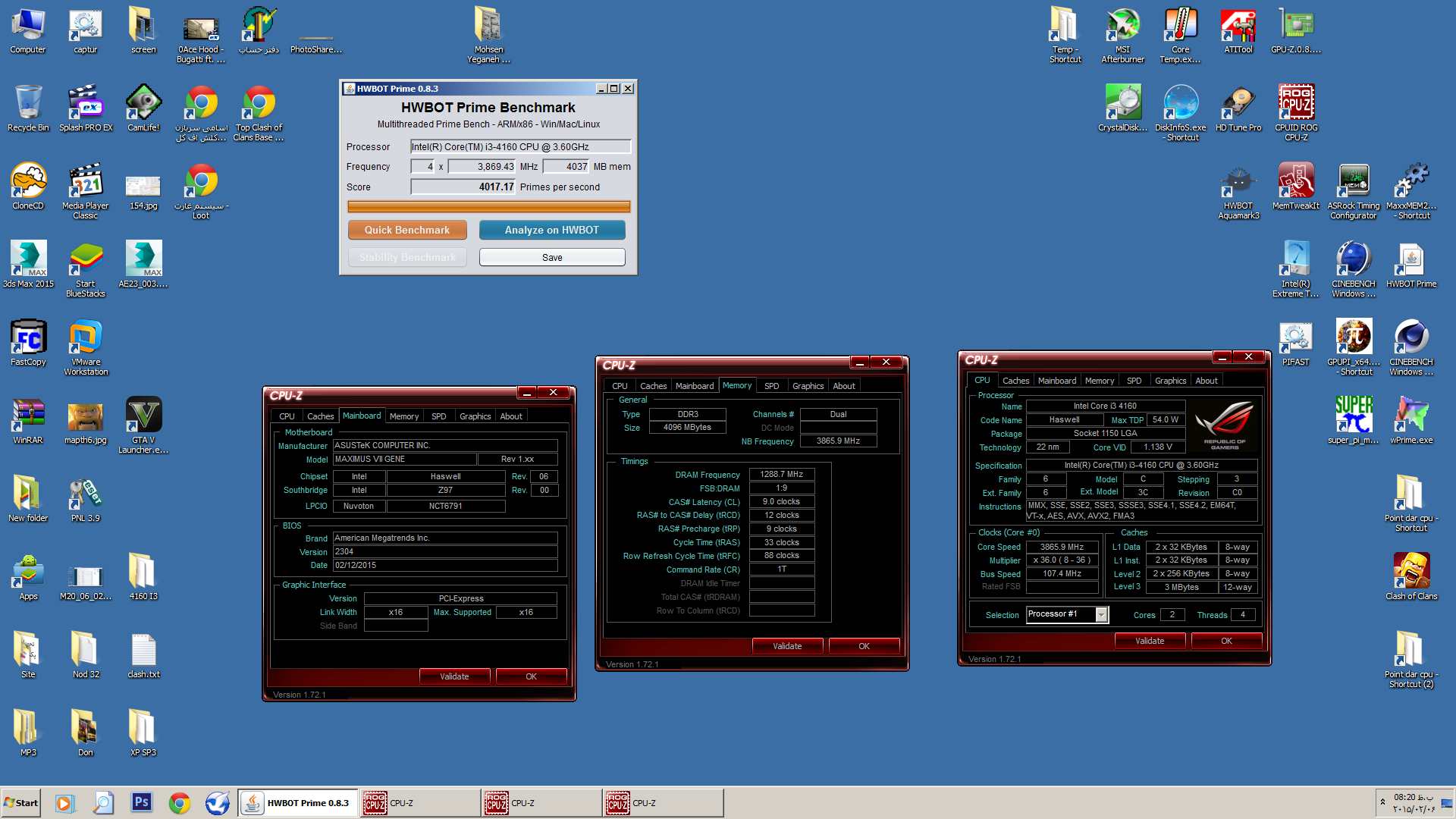Open Mohsen Yeganeh folder icon
The width and height of the screenshot is (1456, 819).
point(488,34)
